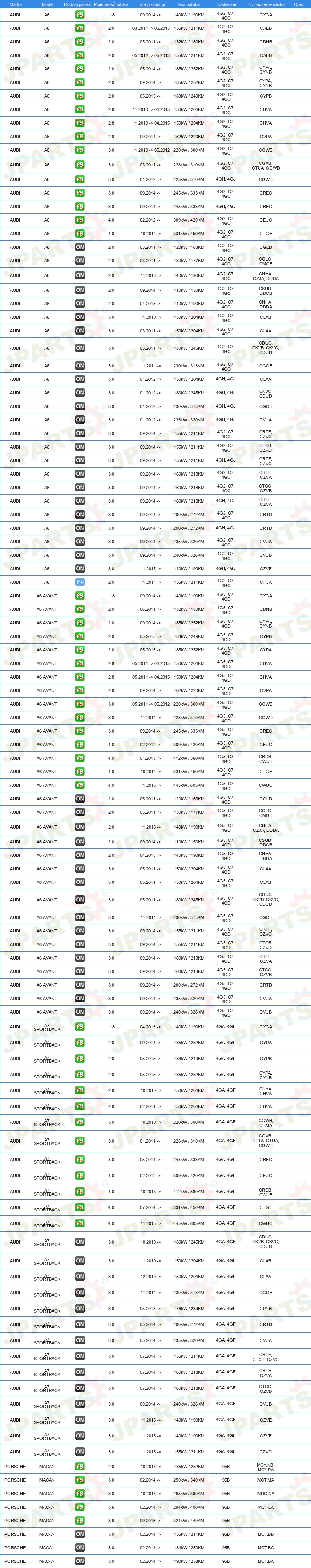The width and height of the screenshot is (311, 1568).
Task: Select the '190kW / 258KM' Macan power cell
Action: pyautogui.click(x=189, y=1561)
